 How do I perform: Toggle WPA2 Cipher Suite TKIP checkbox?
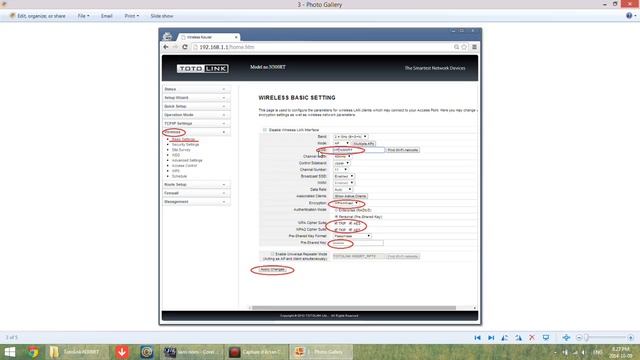coord(336,229)
